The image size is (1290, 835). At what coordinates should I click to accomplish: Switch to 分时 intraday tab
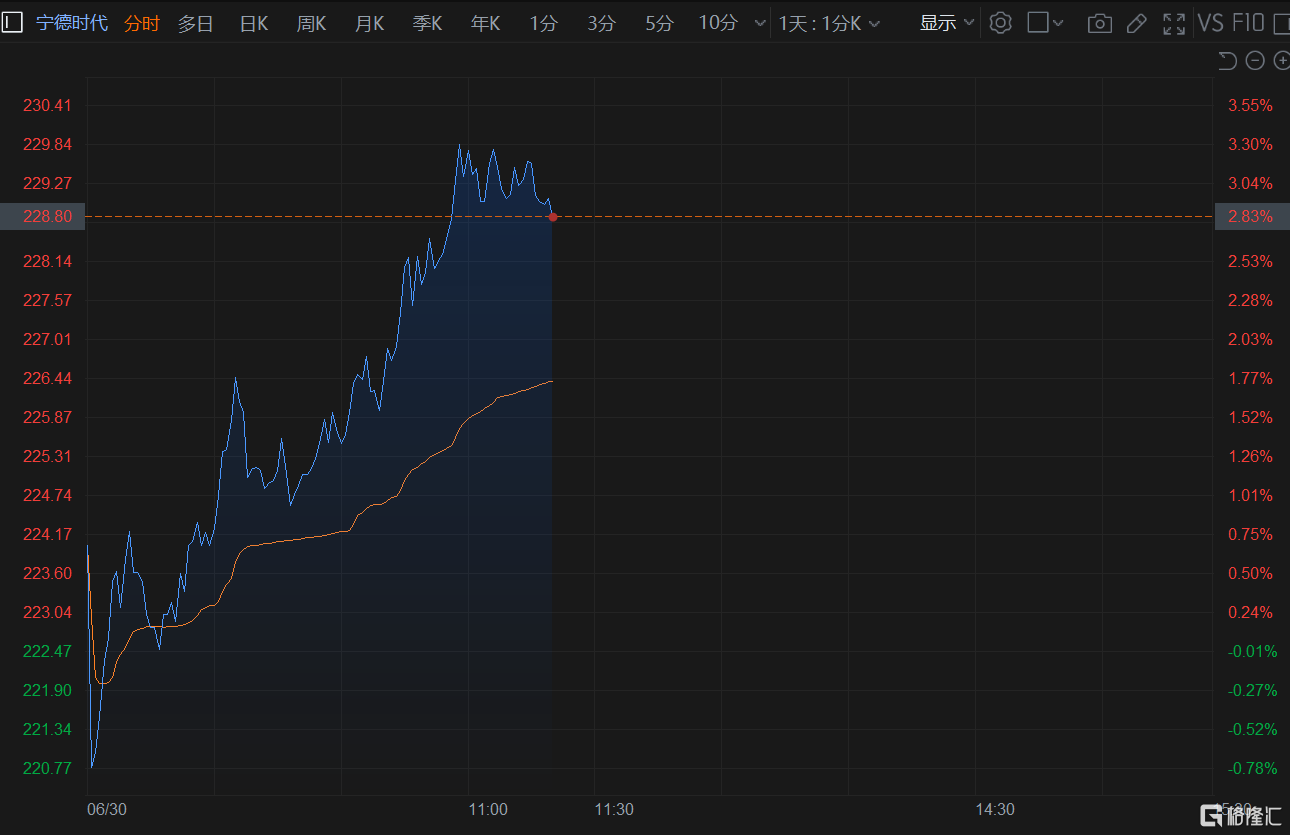tap(142, 23)
